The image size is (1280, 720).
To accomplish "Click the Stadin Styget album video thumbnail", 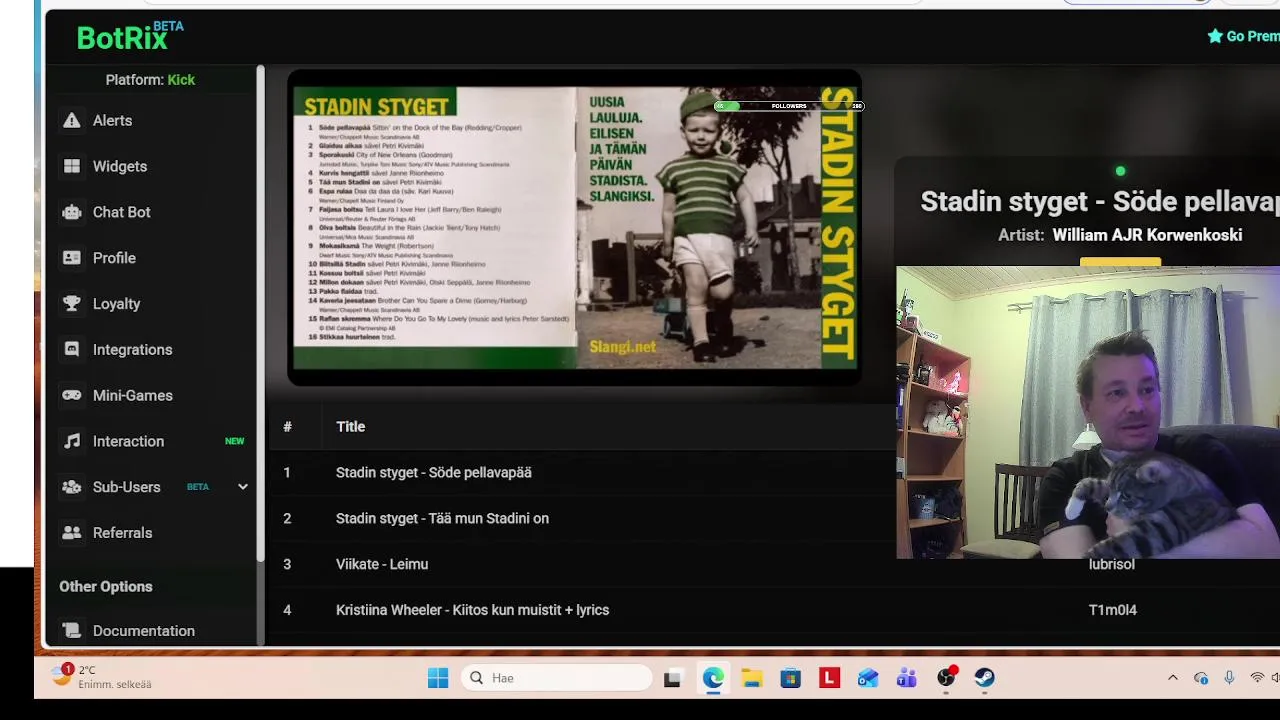I will (574, 227).
